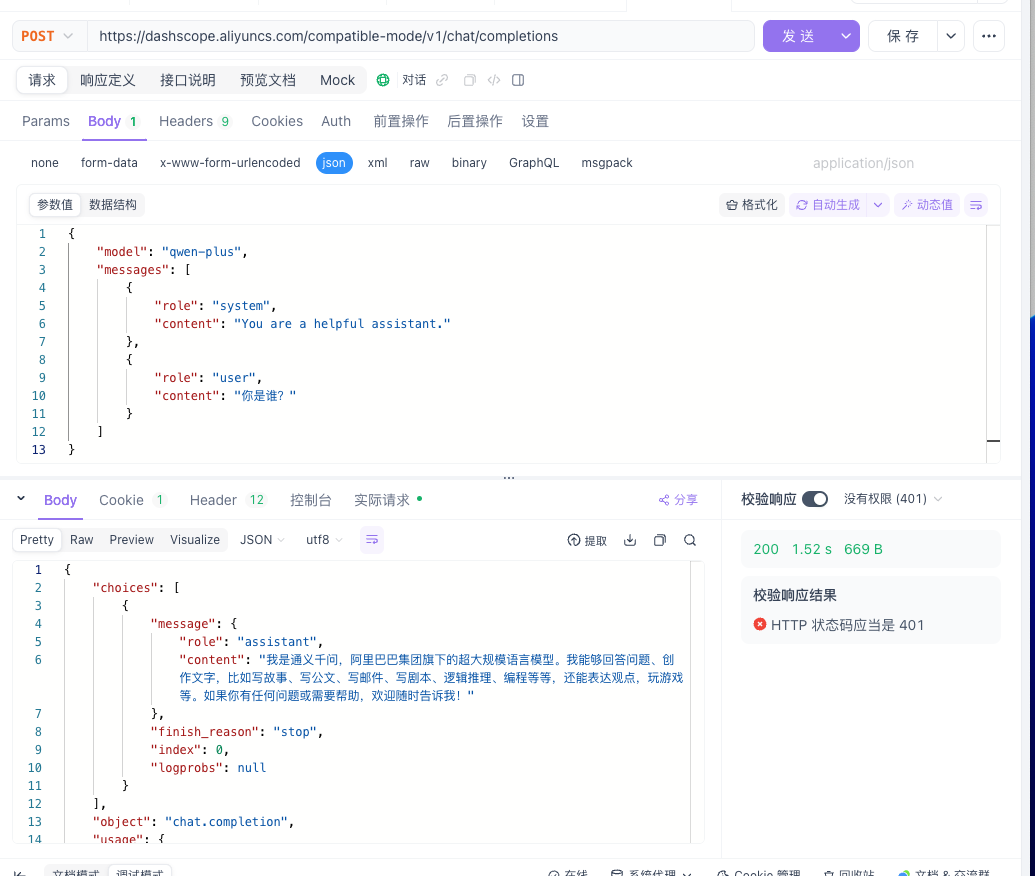The height and width of the screenshot is (876, 1035).
Task: Select the x-www-form-urlencoded body type
Action: [x=230, y=163]
